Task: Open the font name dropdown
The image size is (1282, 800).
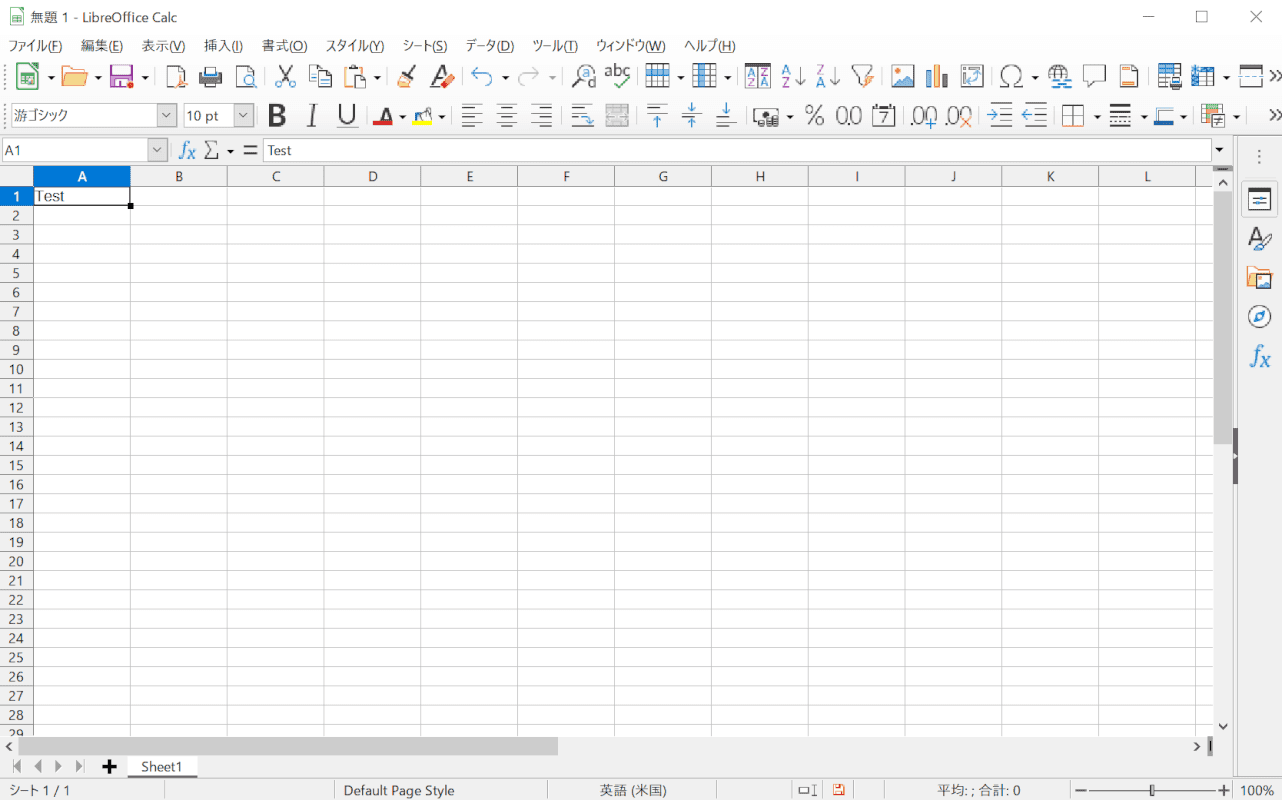Action: coord(166,116)
